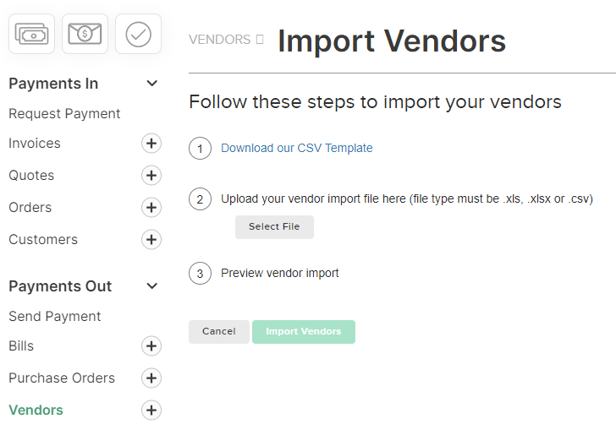Go to Vendors in sidebar

36,410
